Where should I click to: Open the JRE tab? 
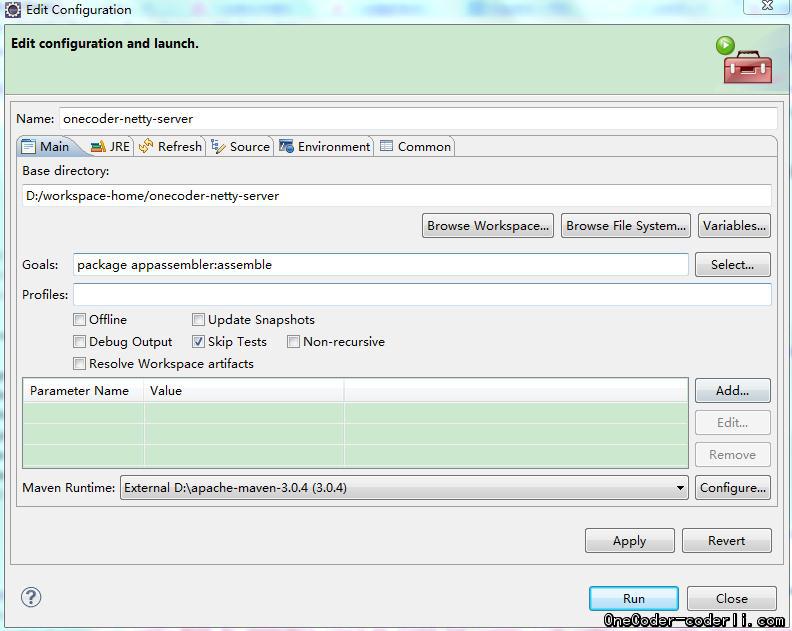click(x=110, y=146)
